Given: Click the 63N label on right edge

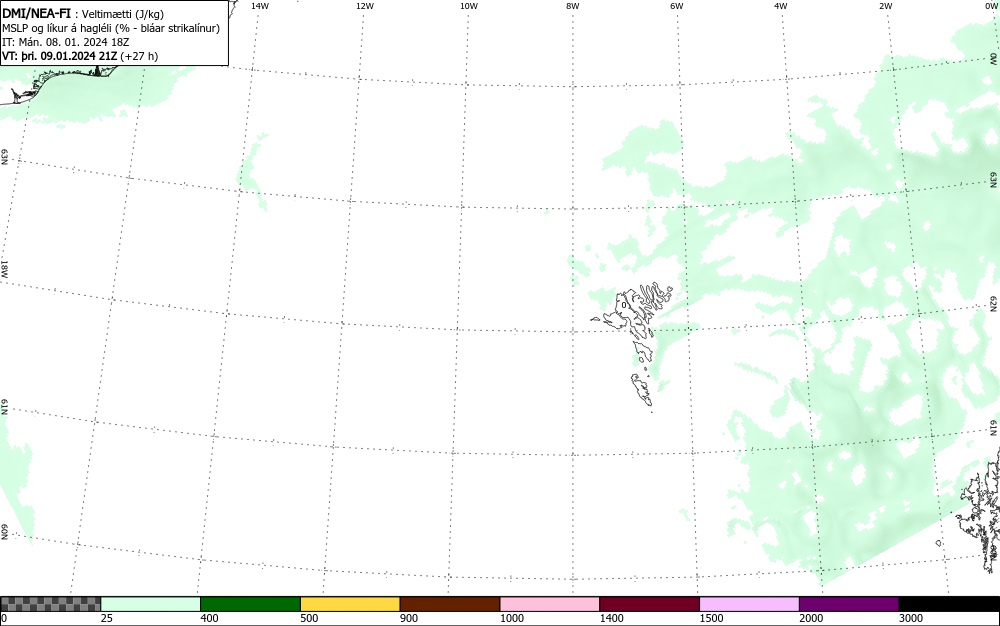Looking at the screenshot, I should coord(994,178).
